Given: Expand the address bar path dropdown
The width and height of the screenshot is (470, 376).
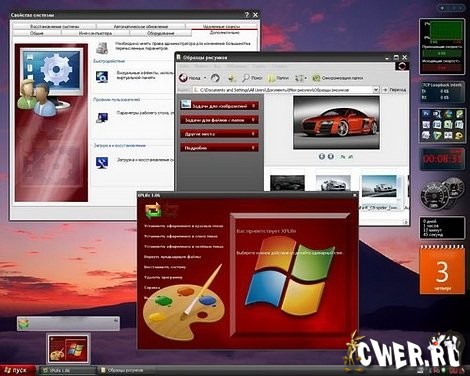Looking at the screenshot, I should [x=376, y=90].
